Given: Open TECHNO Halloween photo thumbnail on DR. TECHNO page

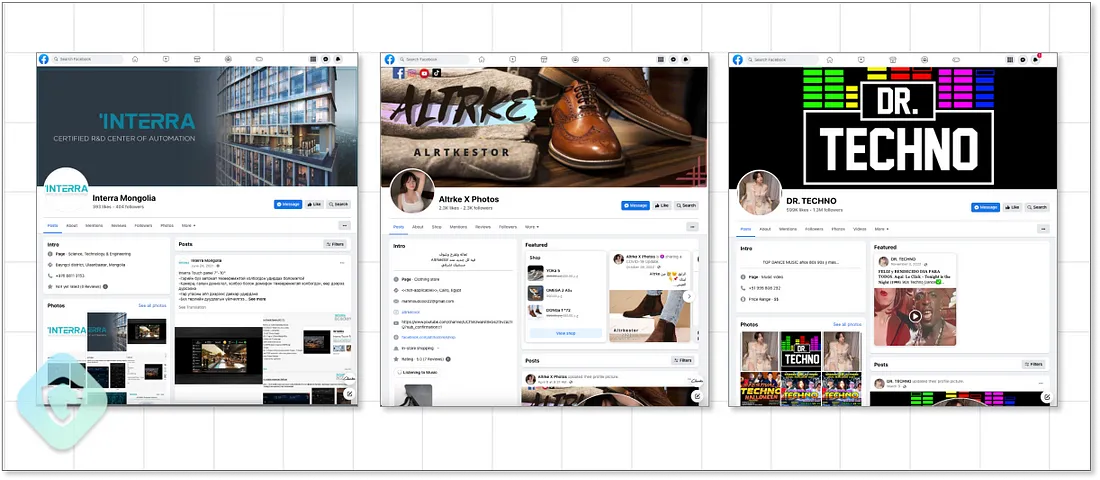Looking at the screenshot, I should tap(760, 389).
